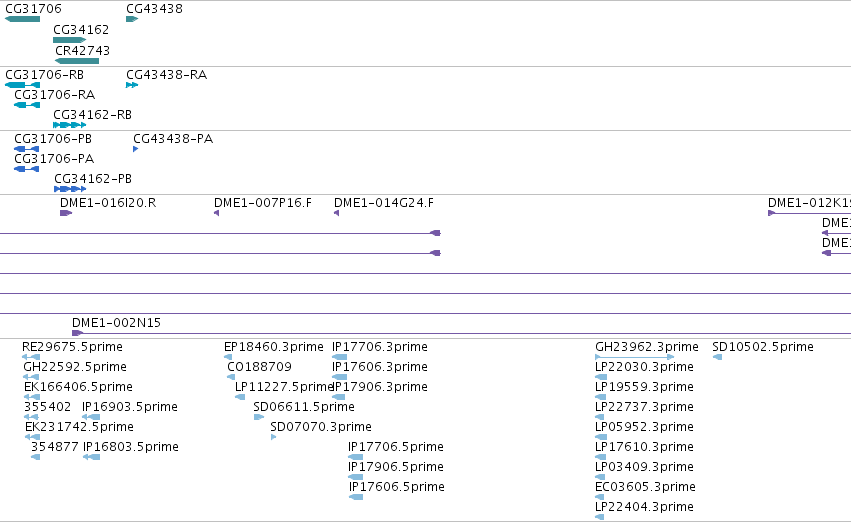Screen dimensions: 851x522
Task: Click the SD06611.5prime EST arrow
Action: tap(259, 417)
